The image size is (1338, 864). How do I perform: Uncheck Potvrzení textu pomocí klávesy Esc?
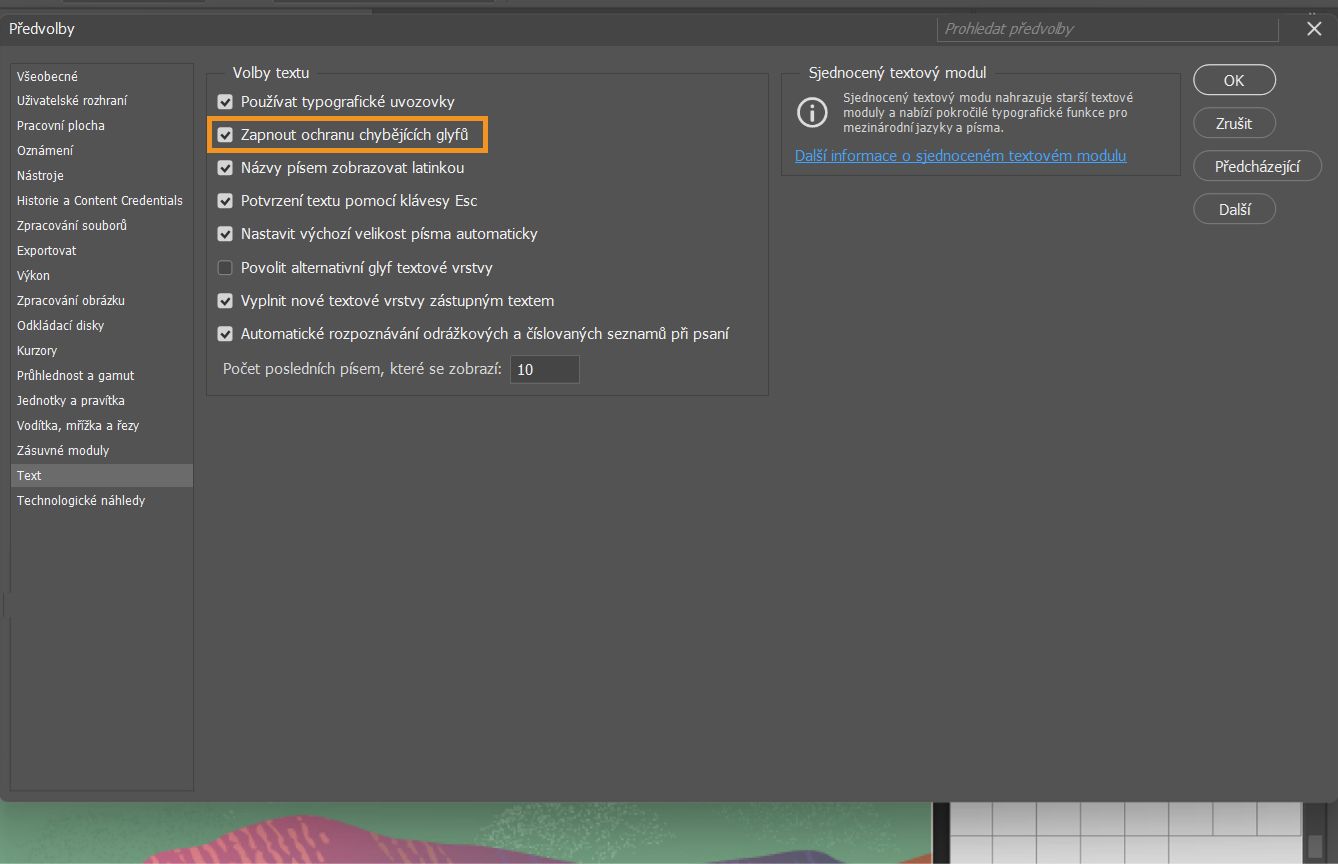tap(225, 201)
